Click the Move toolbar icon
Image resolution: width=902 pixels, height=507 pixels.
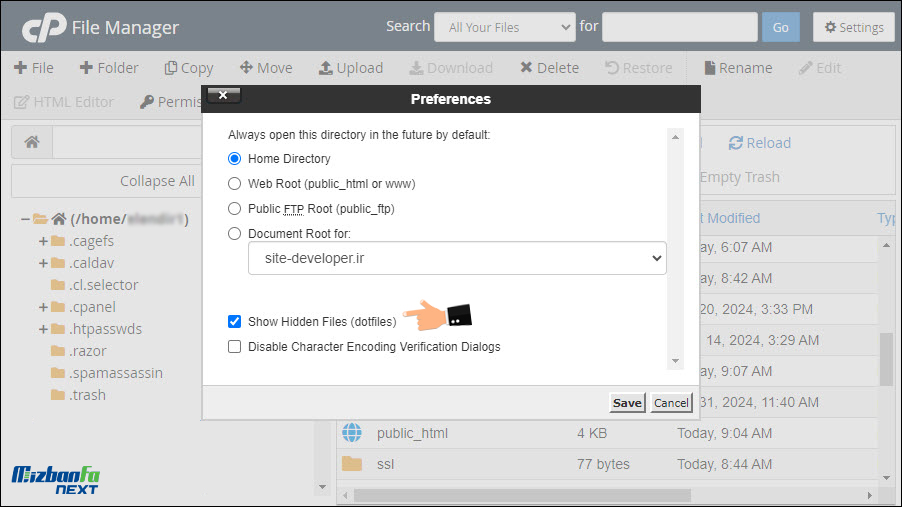pos(246,67)
